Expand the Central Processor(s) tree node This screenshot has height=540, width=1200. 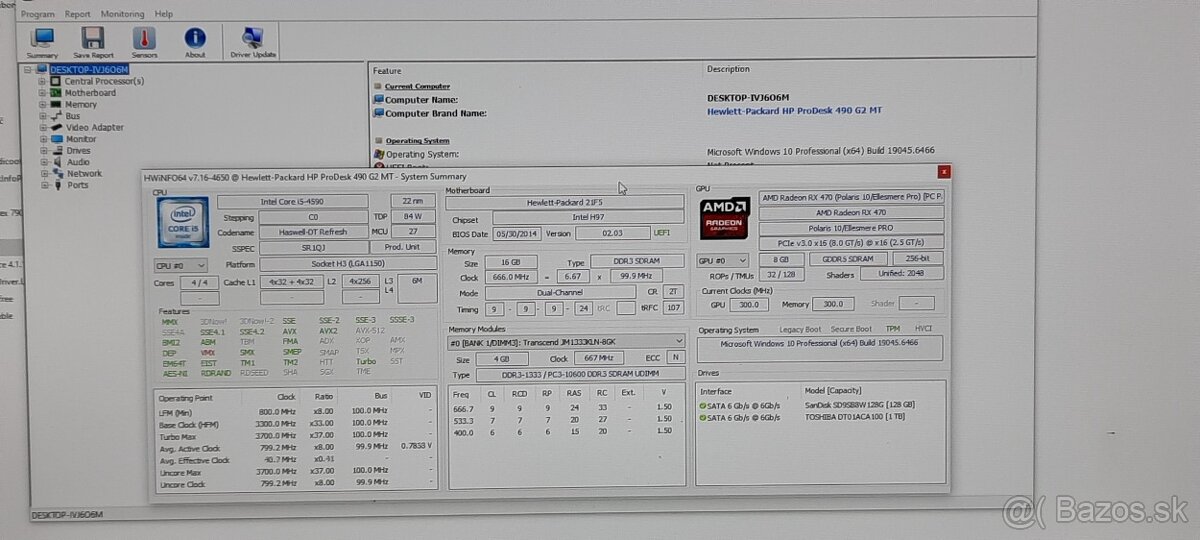coord(43,81)
